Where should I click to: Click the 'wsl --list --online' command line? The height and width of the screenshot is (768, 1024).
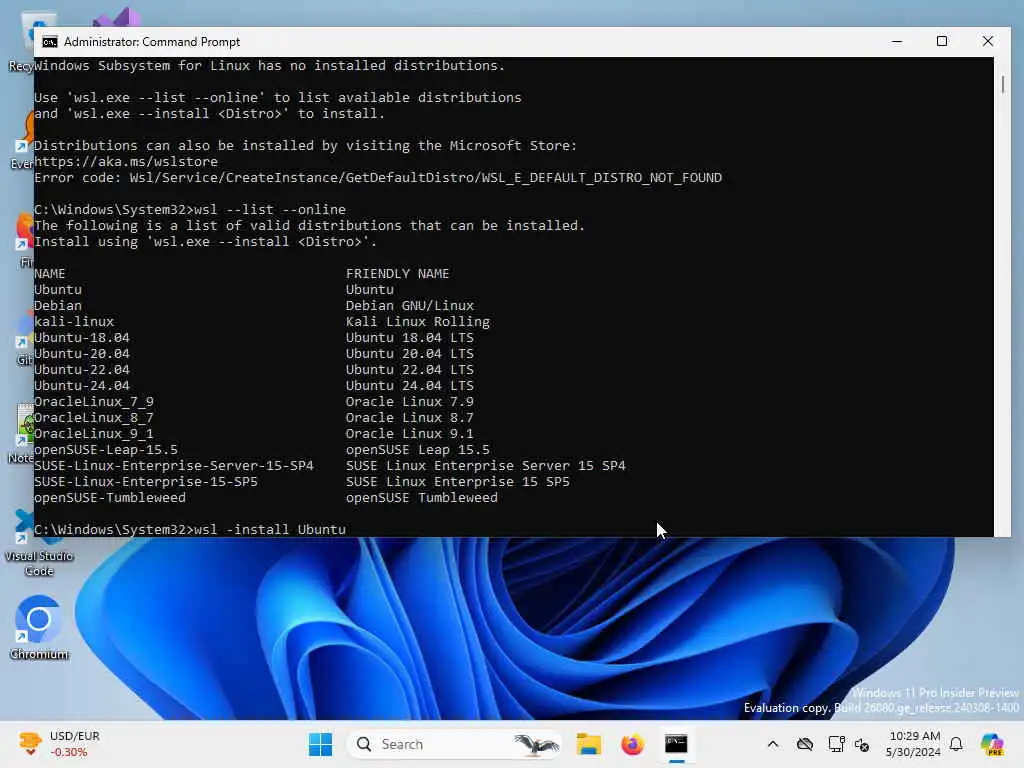click(x=270, y=210)
